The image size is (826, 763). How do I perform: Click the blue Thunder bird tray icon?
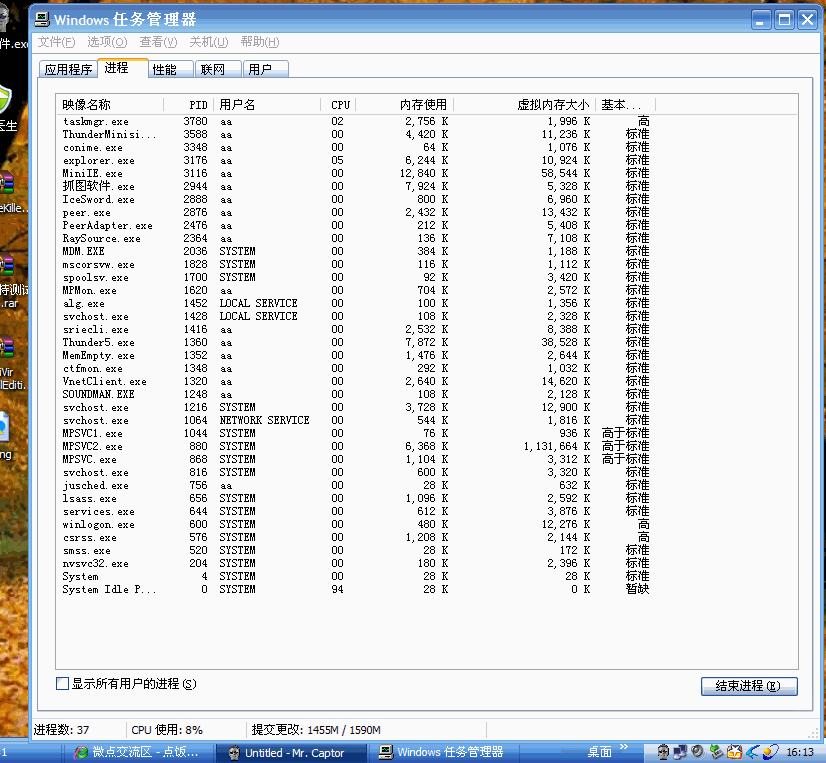[752, 752]
